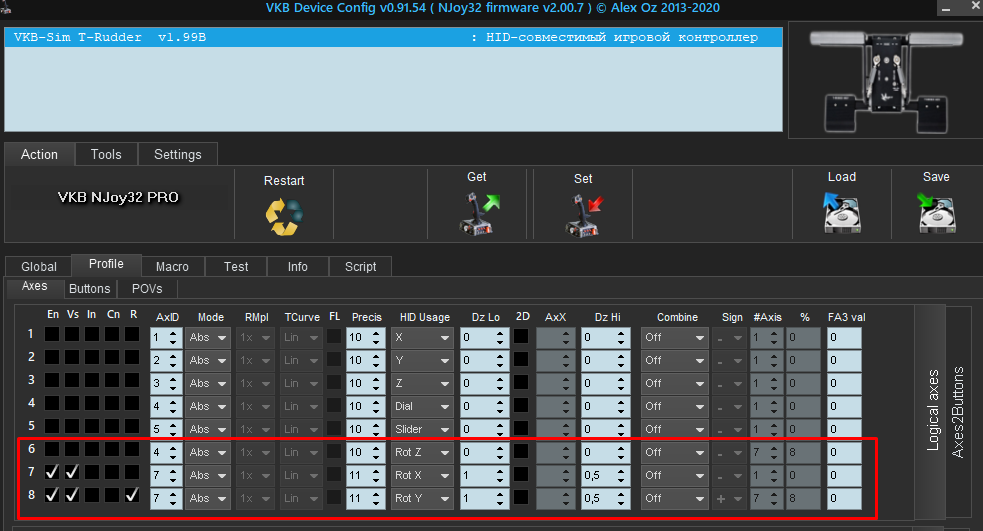Switch to the Buttons sub-tab
983x531 pixels.
[90, 288]
